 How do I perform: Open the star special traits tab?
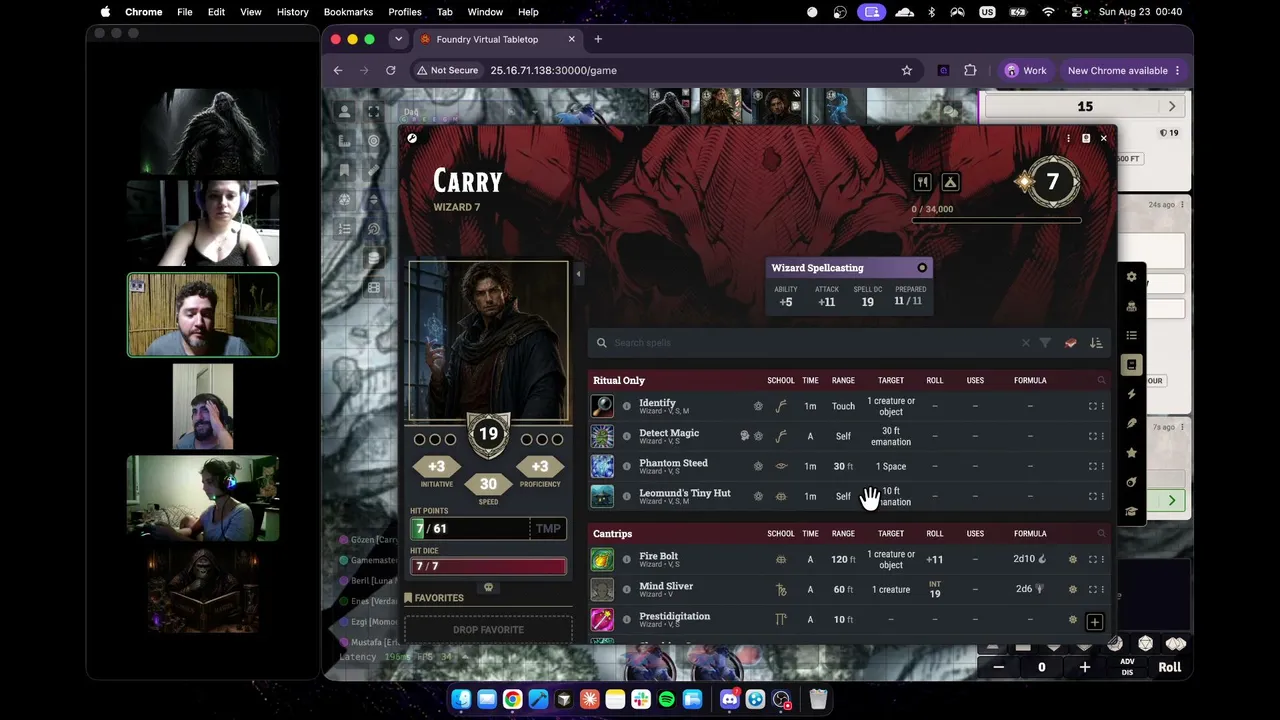point(1131,453)
